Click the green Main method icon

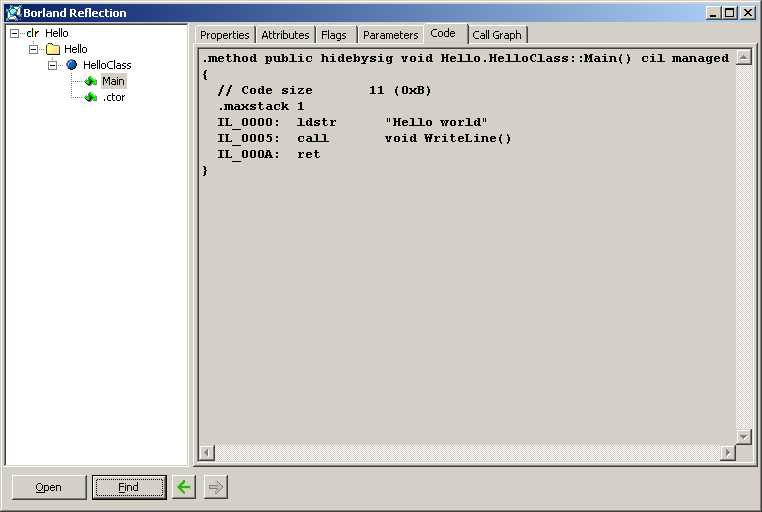tap(91, 81)
